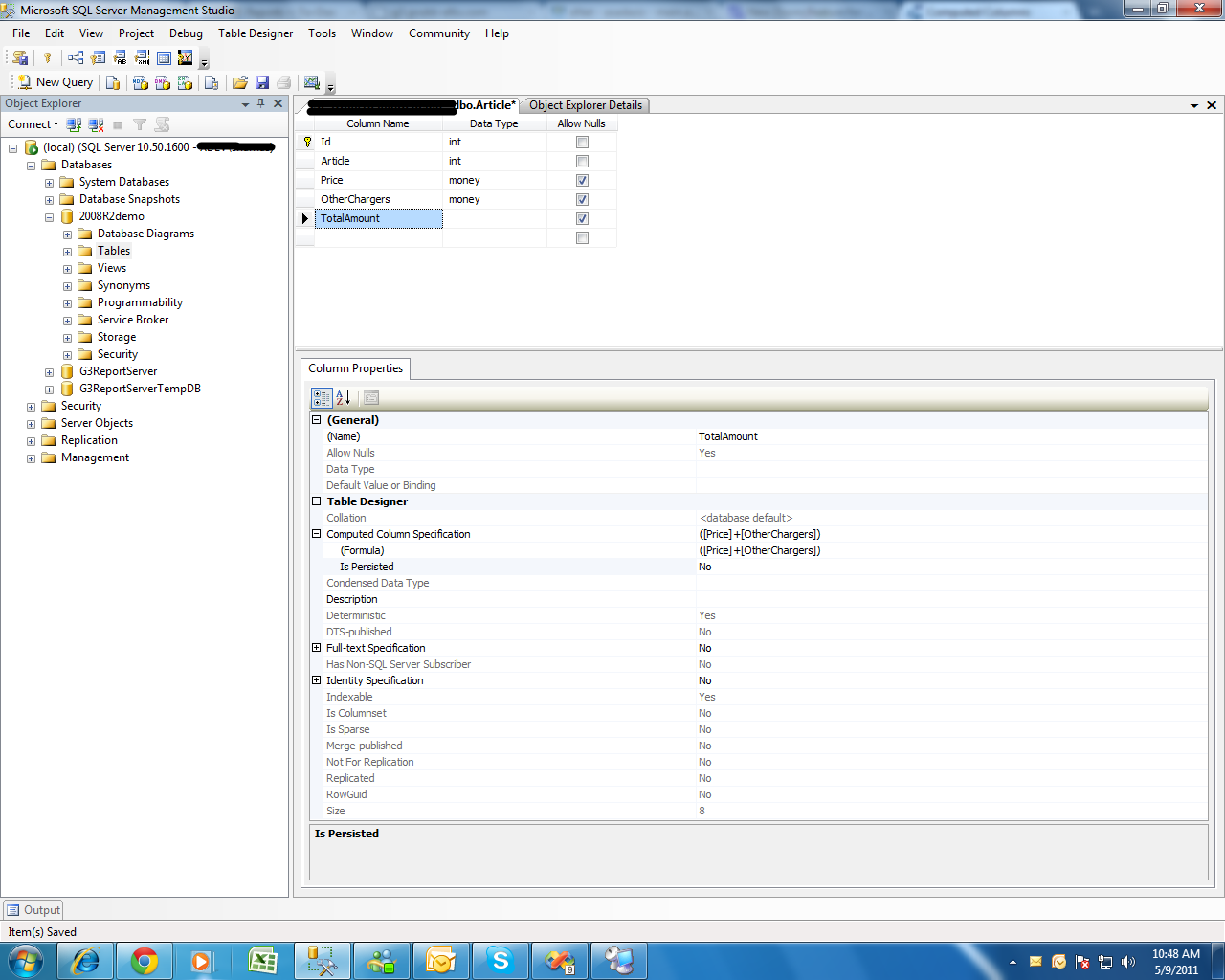
Task: Switch to the Object Explorer Details tab
Action: [585, 105]
